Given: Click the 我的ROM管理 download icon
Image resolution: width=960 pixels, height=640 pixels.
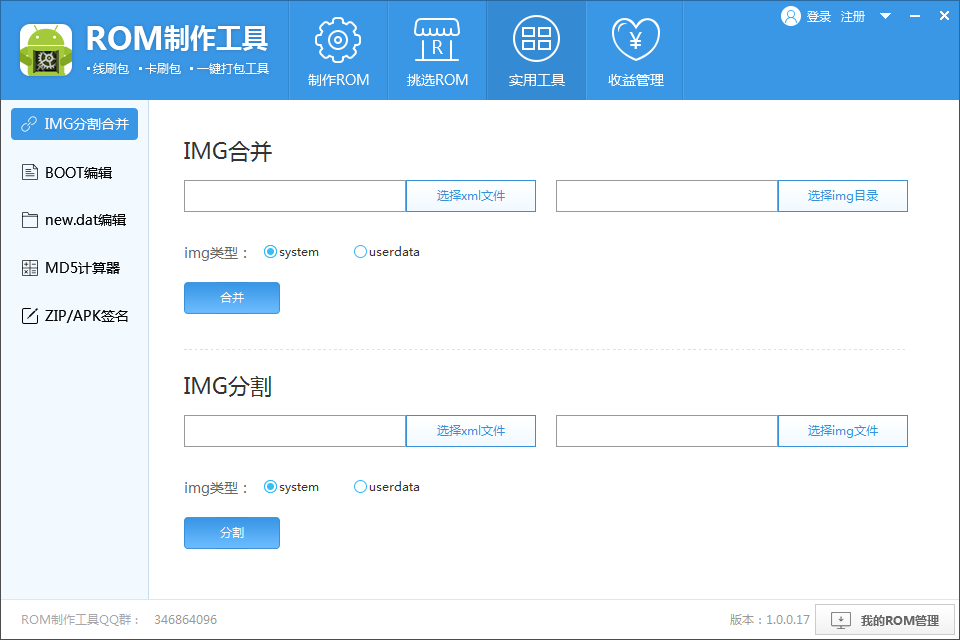Looking at the screenshot, I should pos(841,620).
